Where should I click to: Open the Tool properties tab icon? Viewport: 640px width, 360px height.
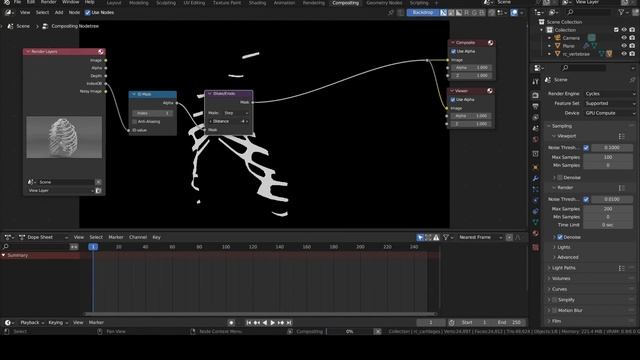pyautogui.click(x=536, y=82)
